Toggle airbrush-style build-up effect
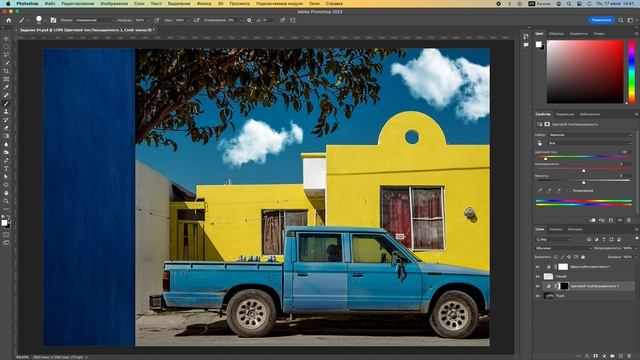The width and height of the screenshot is (640, 360). (197, 20)
